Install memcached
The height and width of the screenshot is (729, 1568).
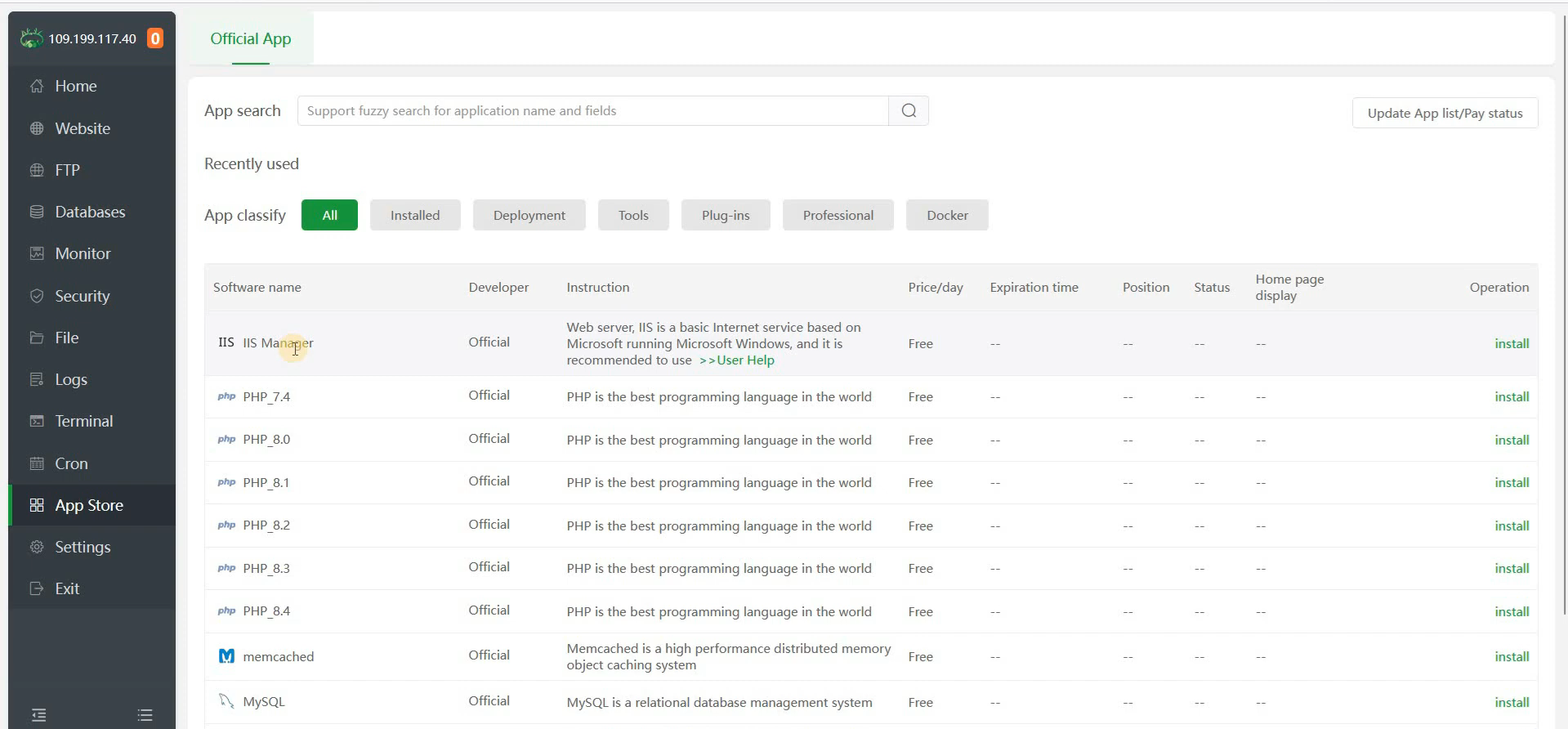[1512, 656]
